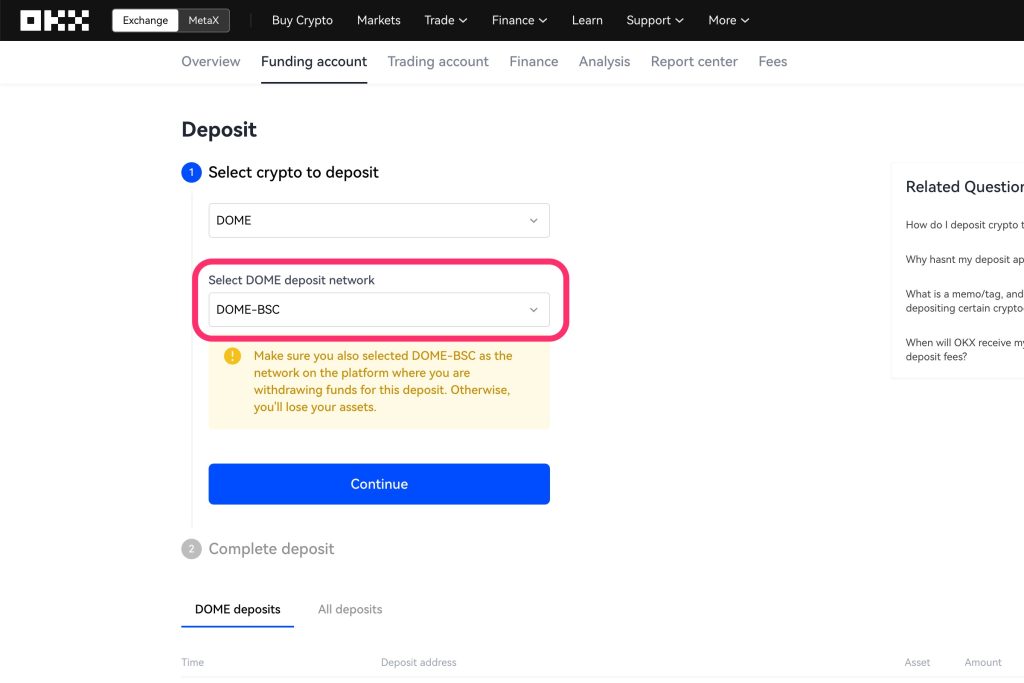
Task: Open the Buy Crypto link
Action: coord(302,20)
